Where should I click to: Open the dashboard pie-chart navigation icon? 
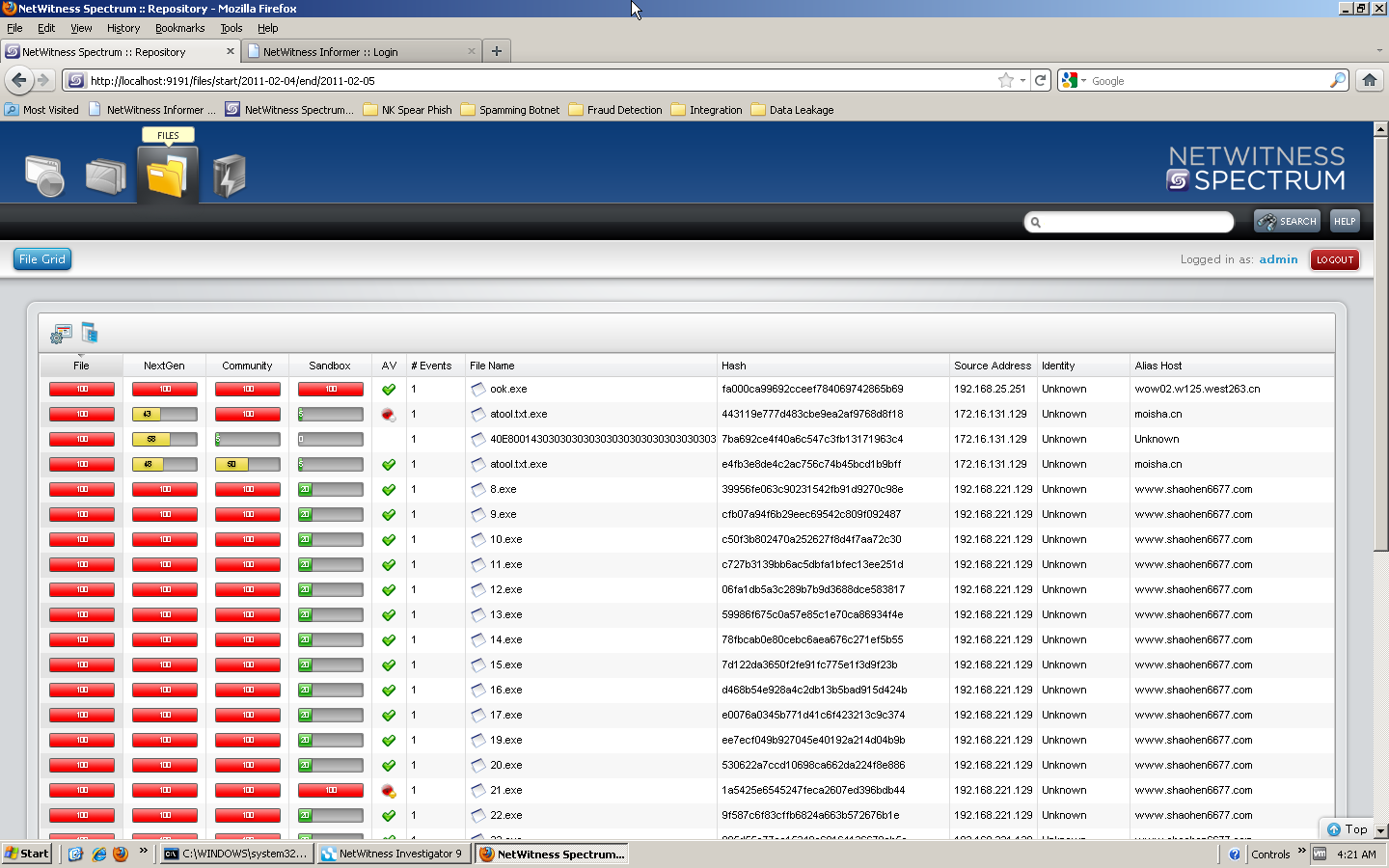[x=44, y=176]
